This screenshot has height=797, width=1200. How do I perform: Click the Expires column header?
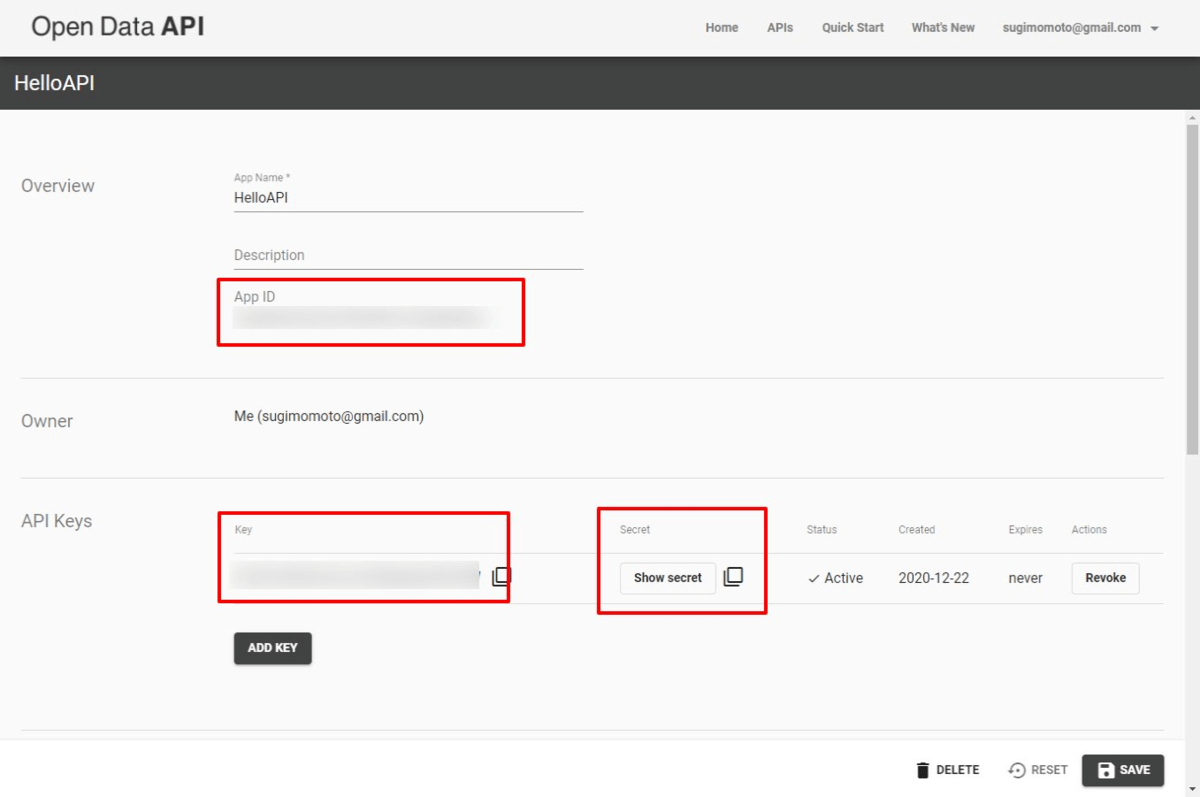click(x=1025, y=530)
